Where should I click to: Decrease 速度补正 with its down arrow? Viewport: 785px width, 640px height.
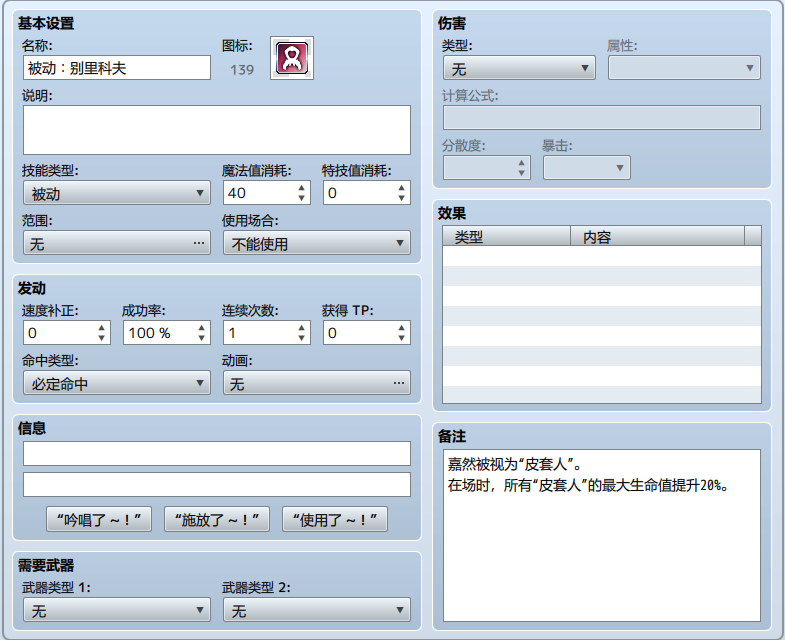click(x=101, y=338)
